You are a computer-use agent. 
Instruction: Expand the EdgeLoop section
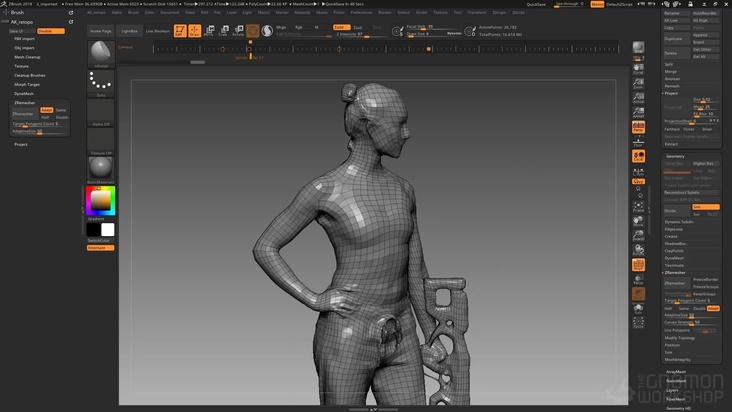674,229
